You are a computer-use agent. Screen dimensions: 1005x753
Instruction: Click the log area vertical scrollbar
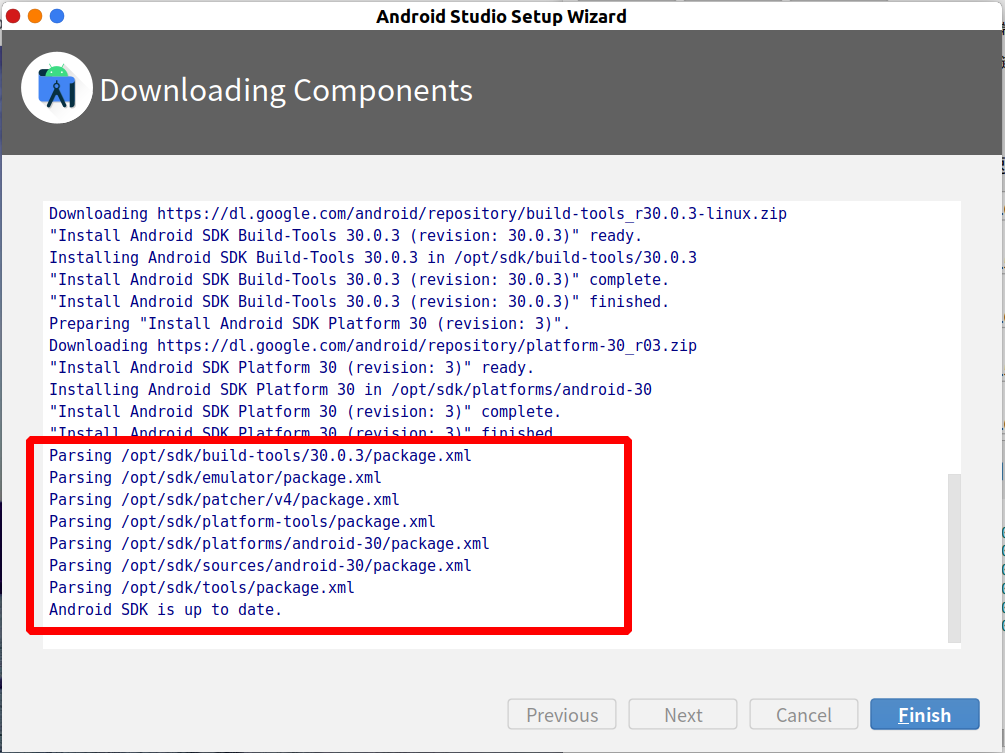(x=954, y=558)
